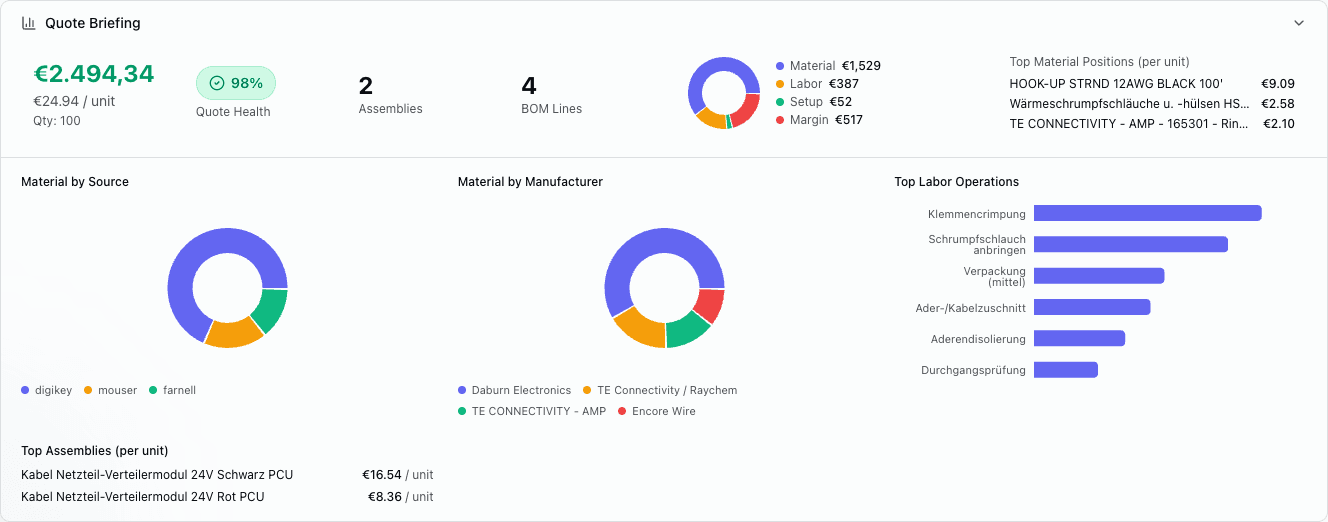Click the HOOK-UP STRND 12AWG BLACK 100' row
Screen dimensions: 1328x522
tap(1152, 84)
